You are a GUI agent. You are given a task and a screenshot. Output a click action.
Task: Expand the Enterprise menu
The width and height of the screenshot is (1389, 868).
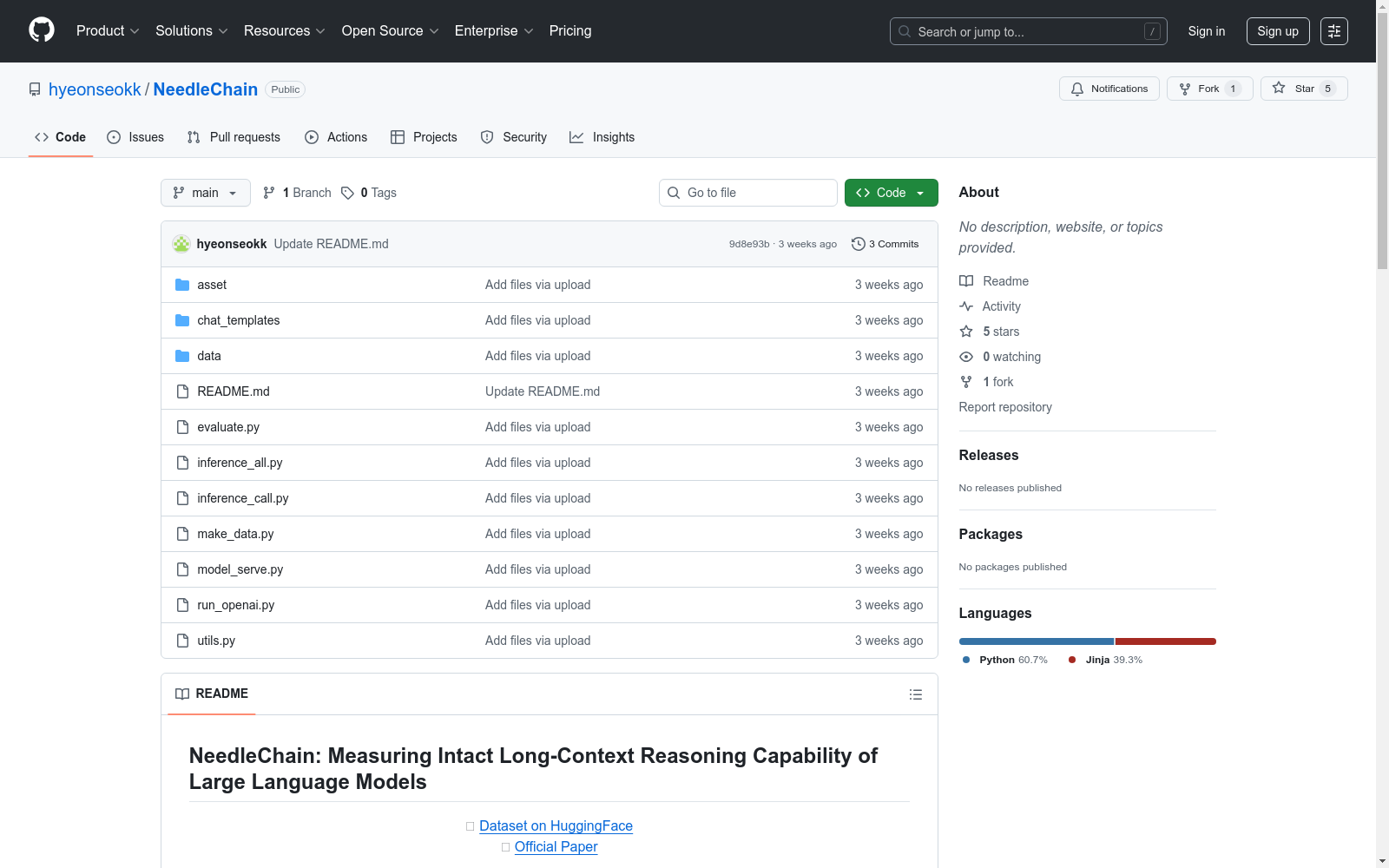point(494,31)
